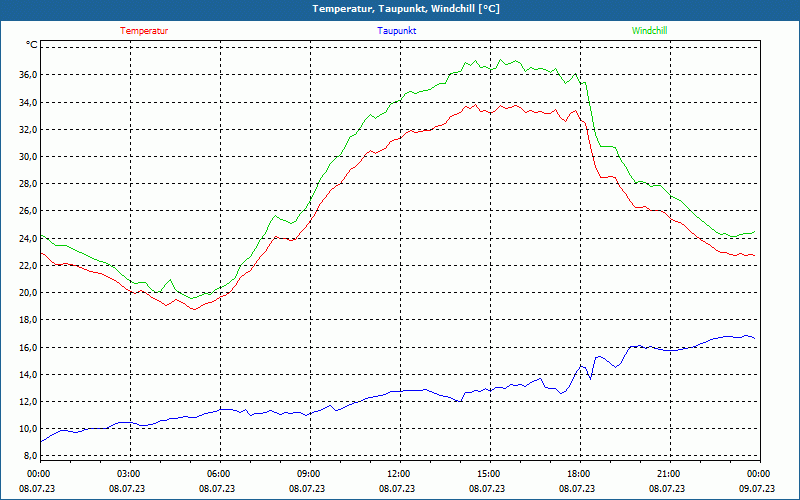Click the 09:00 time label on x-axis
Image resolution: width=800 pixels, height=500 pixels.
click(x=308, y=474)
